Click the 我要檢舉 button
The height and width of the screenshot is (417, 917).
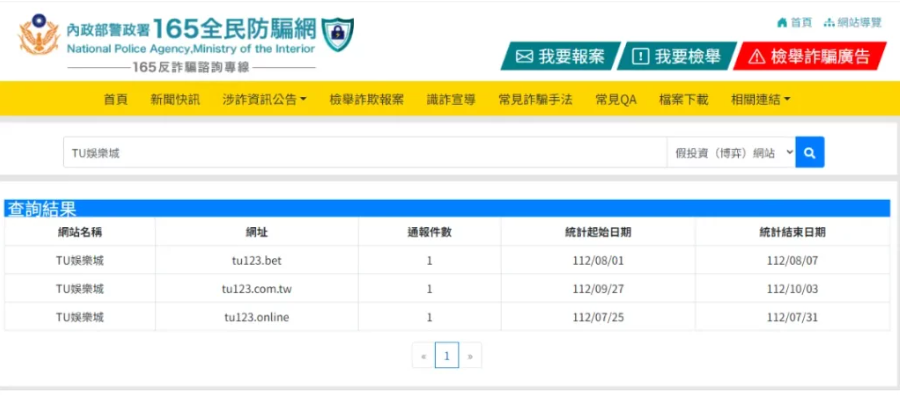click(676, 57)
